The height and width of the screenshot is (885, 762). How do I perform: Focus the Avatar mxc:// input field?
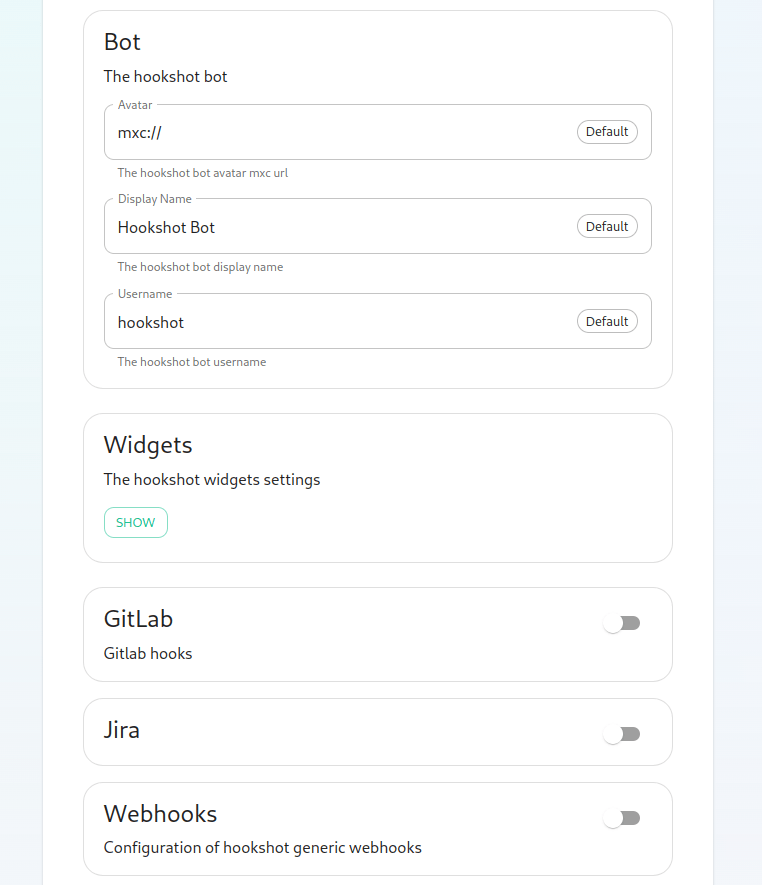coord(340,132)
